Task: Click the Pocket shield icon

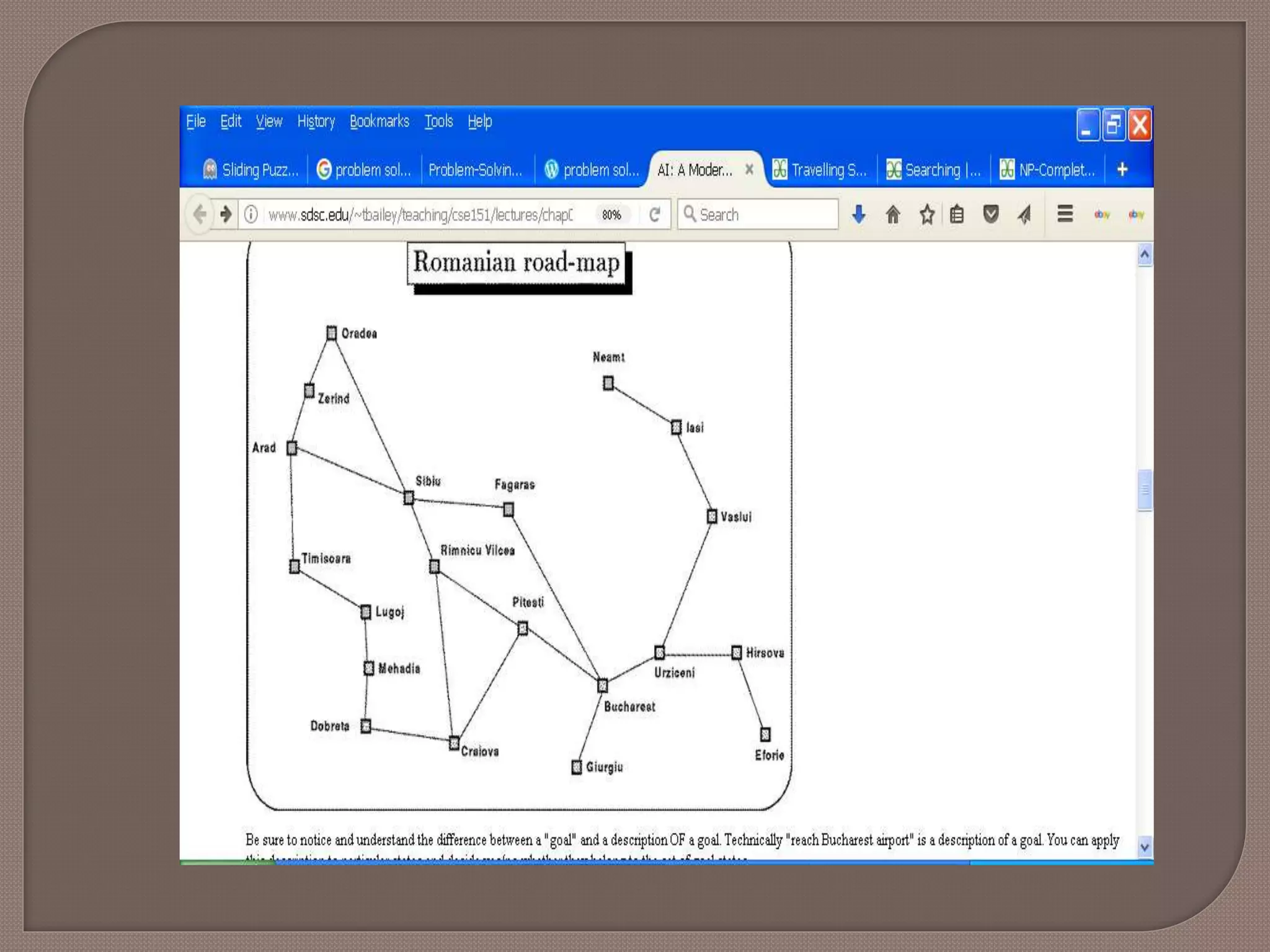Action: pyautogui.click(x=991, y=214)
